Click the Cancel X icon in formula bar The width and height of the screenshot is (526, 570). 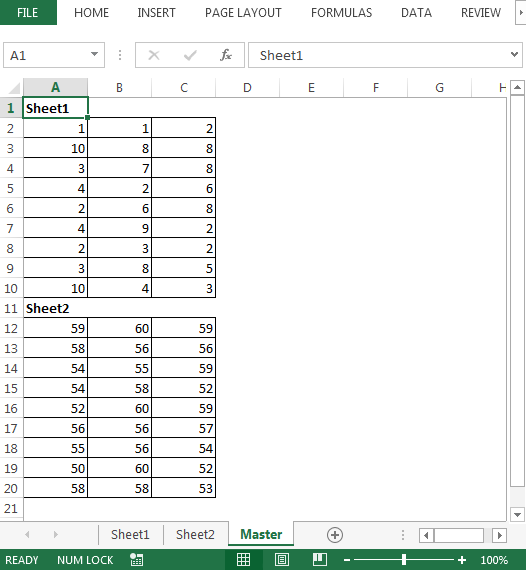click(x=154, y=55)
